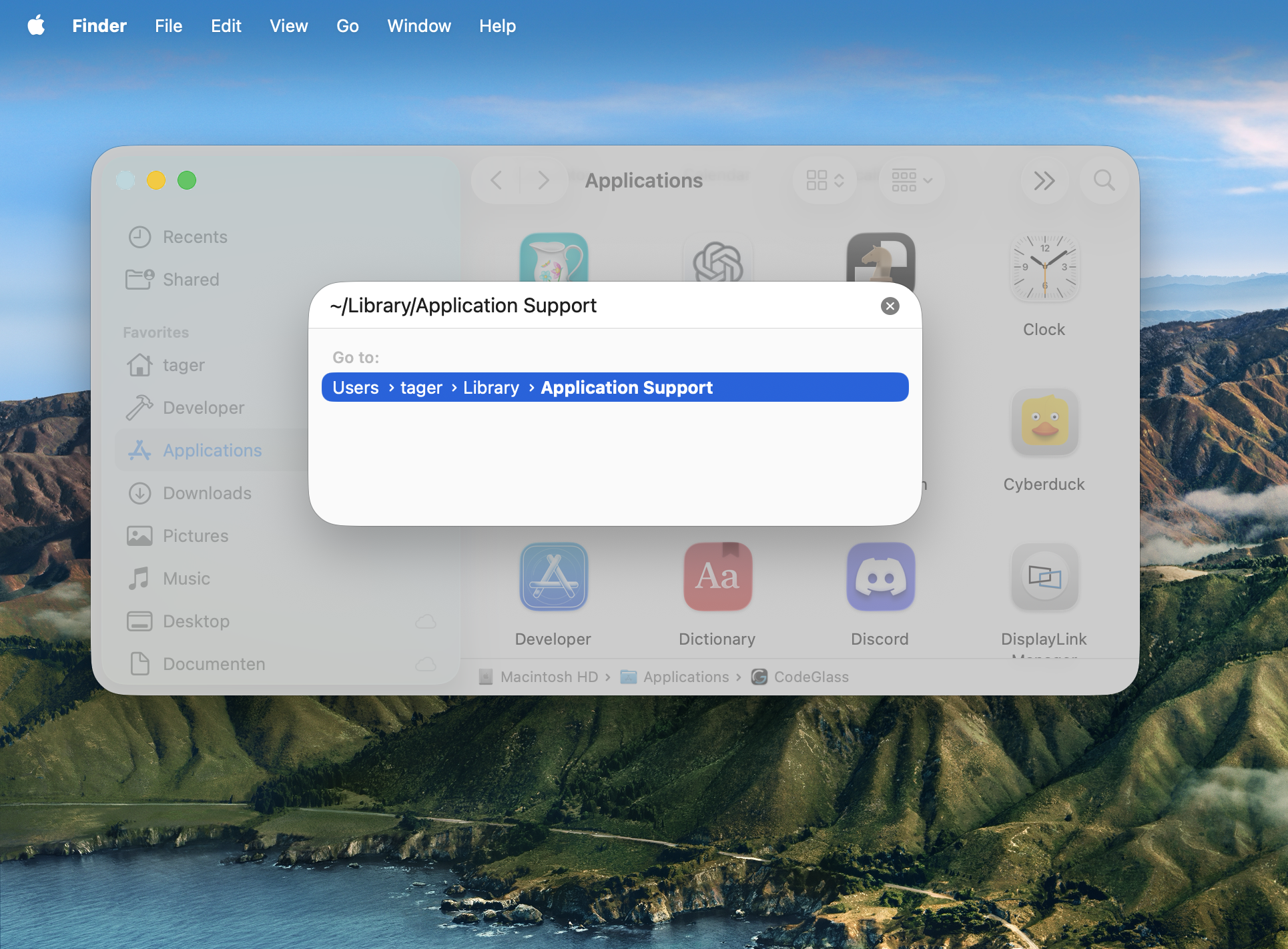Clear the Go to Folder path field
Screen dimensions: 1288x949
click(890, 306)
